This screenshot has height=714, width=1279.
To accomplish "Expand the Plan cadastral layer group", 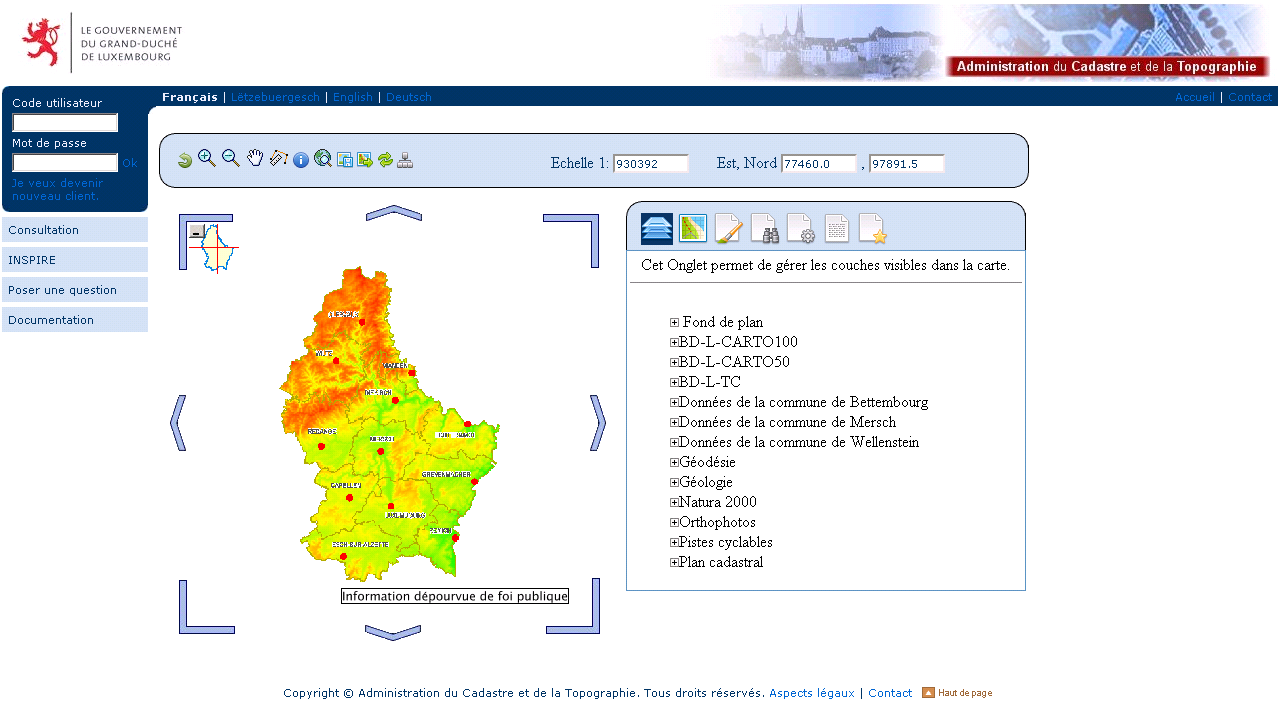I will tap(674, 562).
